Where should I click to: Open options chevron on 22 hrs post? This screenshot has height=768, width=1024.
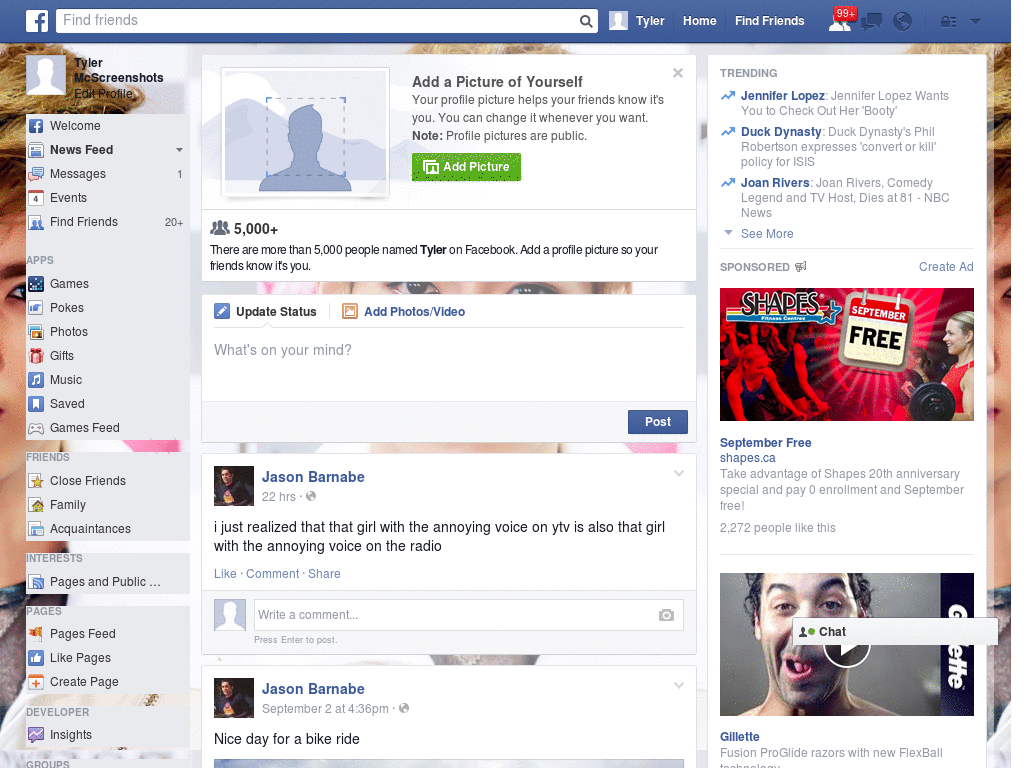click(679, 473)
